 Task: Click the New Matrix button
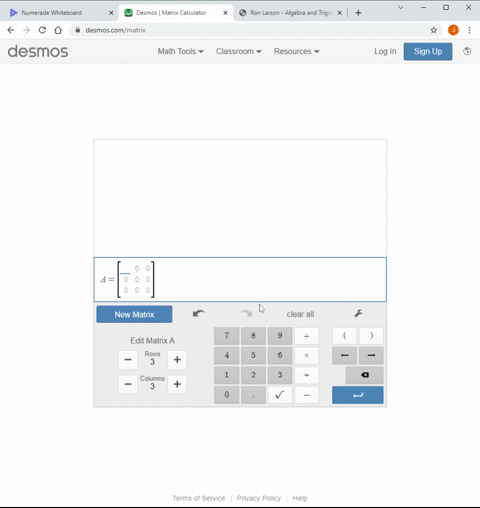[x=134, y=314]
